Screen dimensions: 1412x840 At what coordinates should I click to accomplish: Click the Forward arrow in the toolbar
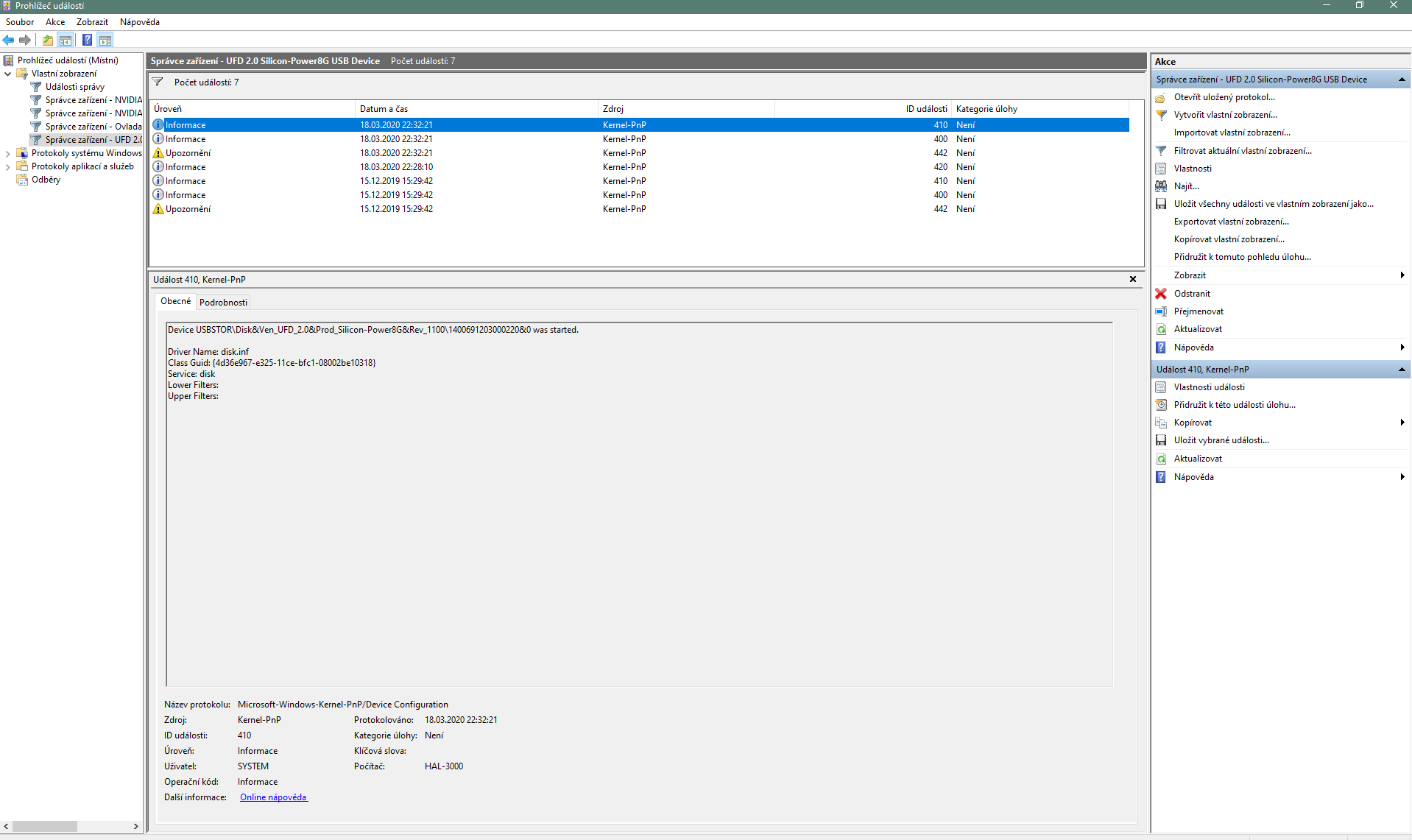tap(25, 40)
